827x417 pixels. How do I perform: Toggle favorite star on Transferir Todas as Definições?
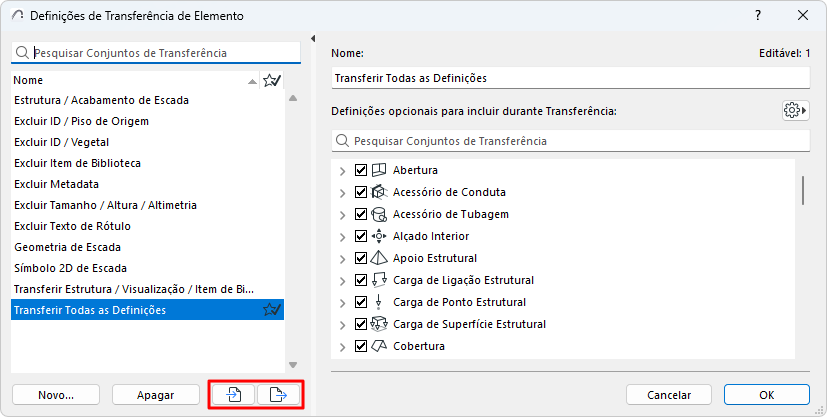[271, 310]
